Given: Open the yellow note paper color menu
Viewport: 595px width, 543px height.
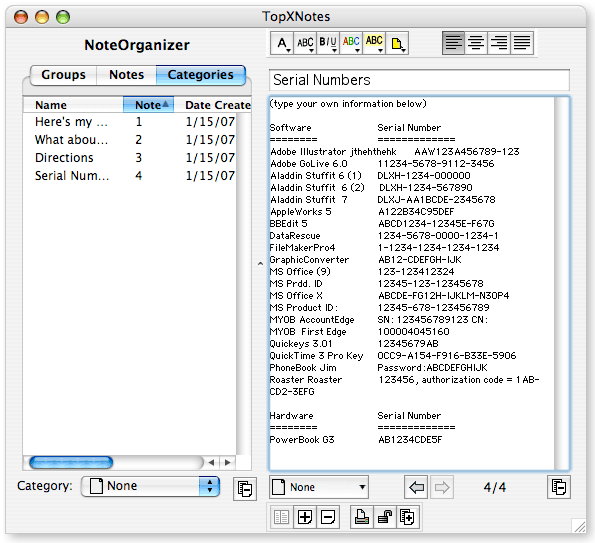Looking at the screenshot, I should [x=397, y=43].
